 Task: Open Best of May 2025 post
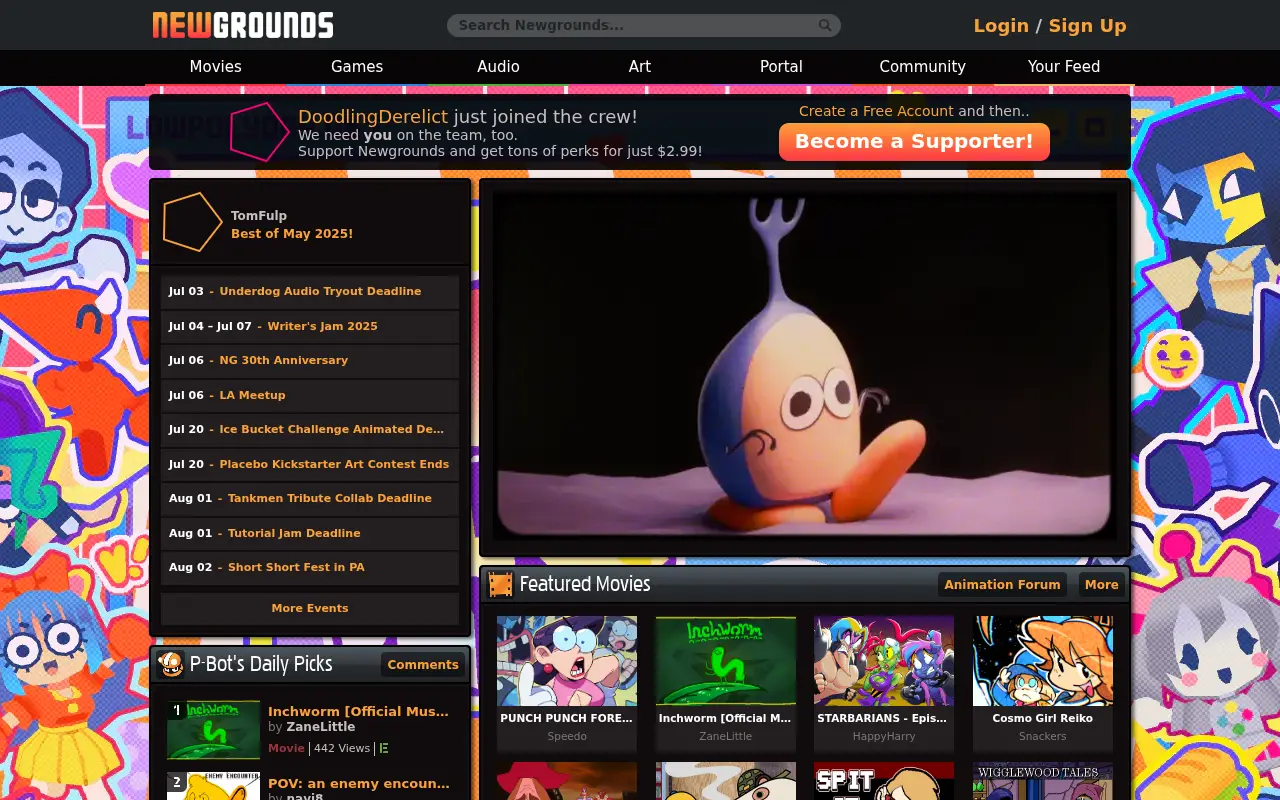292,234
